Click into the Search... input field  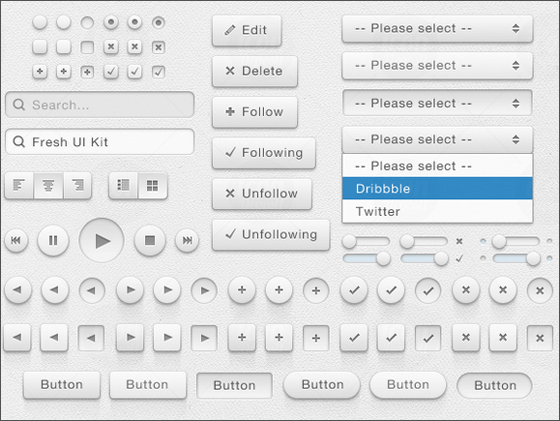click(x=100, y=105)
